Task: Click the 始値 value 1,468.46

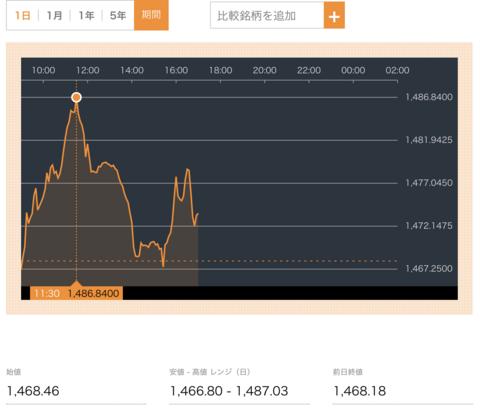Action: pos(33,391)
